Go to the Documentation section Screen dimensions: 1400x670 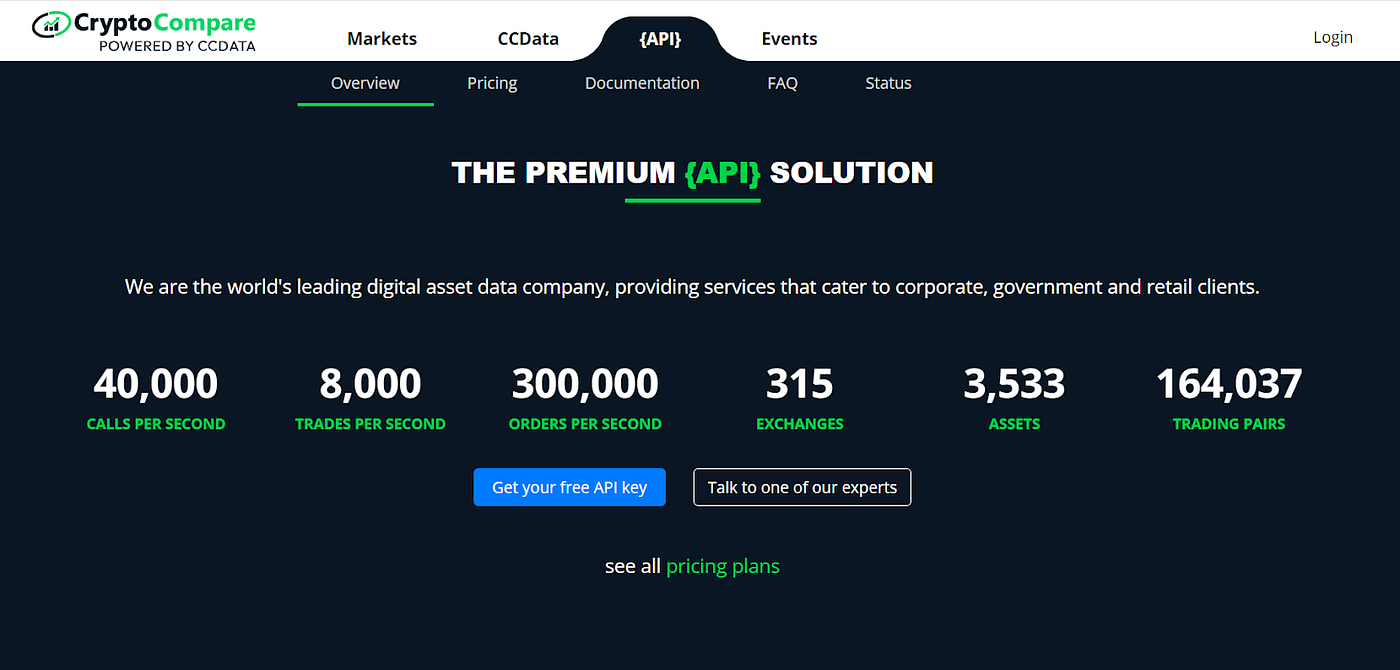pos(642,83)
